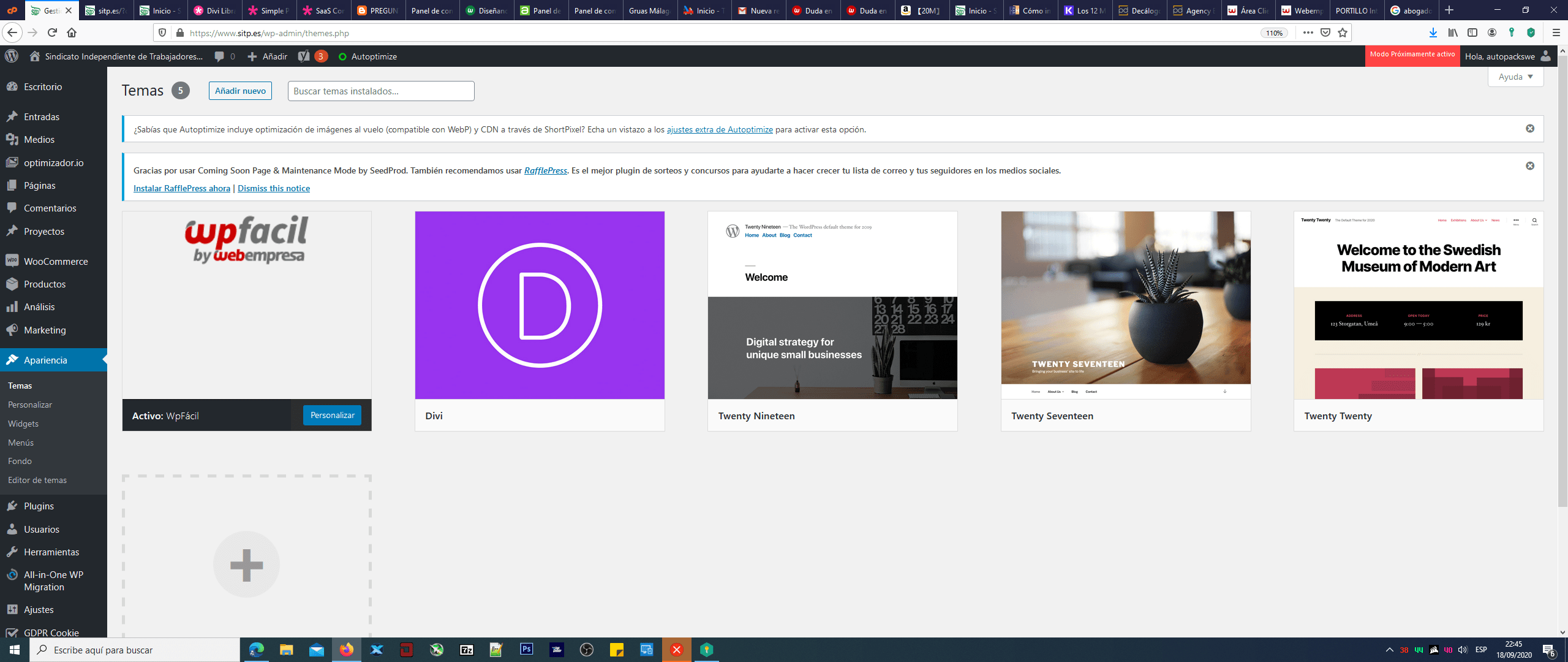
Task: Open the Widgets submenu item
Action: [x=23, y=424]
